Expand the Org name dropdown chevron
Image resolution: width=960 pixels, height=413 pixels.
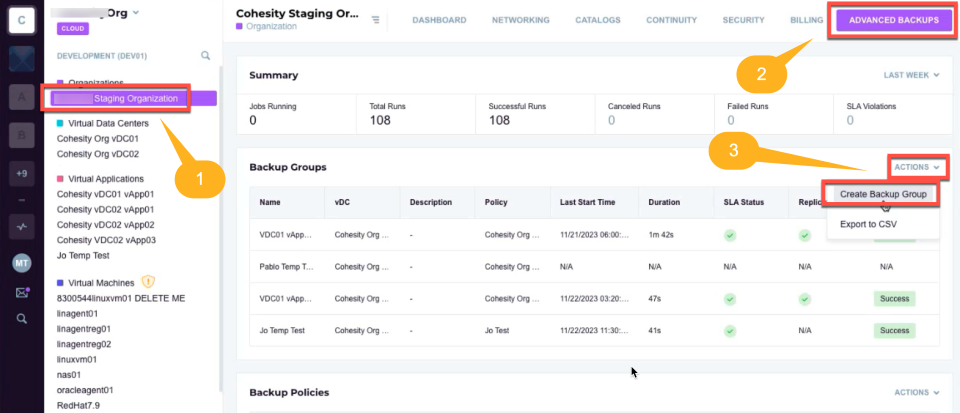click(x=135, y=12)
